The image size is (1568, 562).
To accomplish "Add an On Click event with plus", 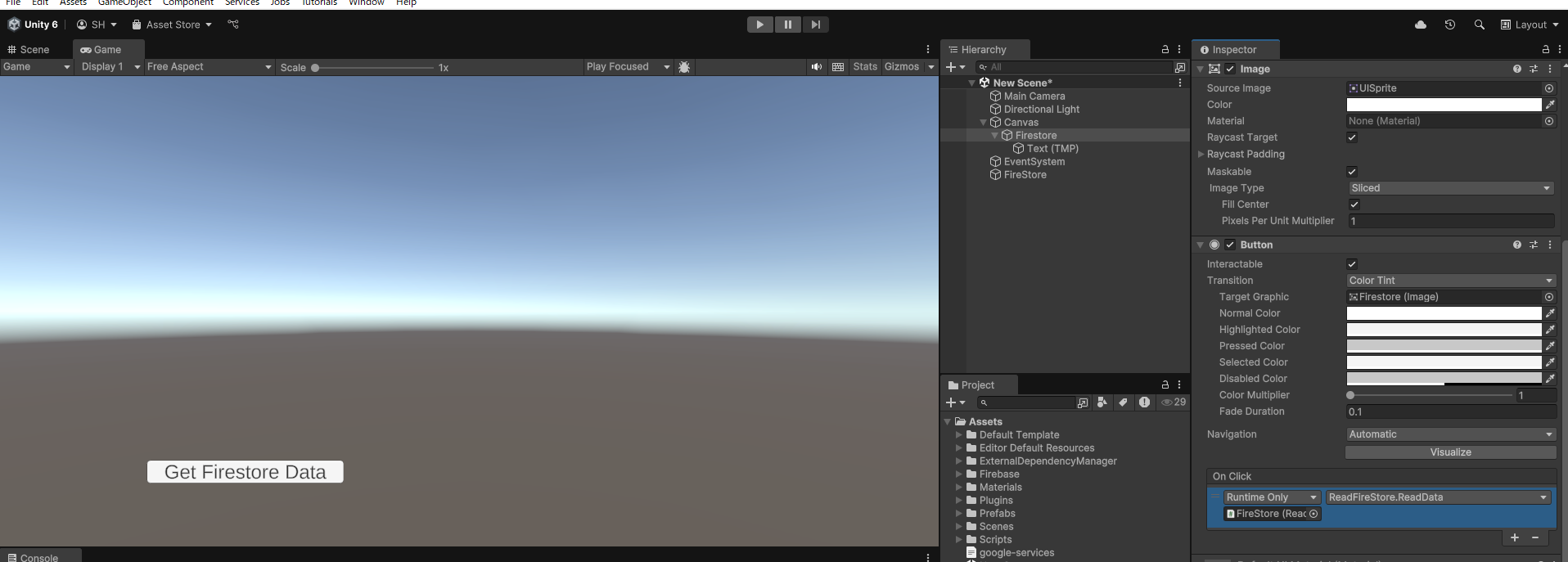I will pyautogui.click(x=1515, y=537).
